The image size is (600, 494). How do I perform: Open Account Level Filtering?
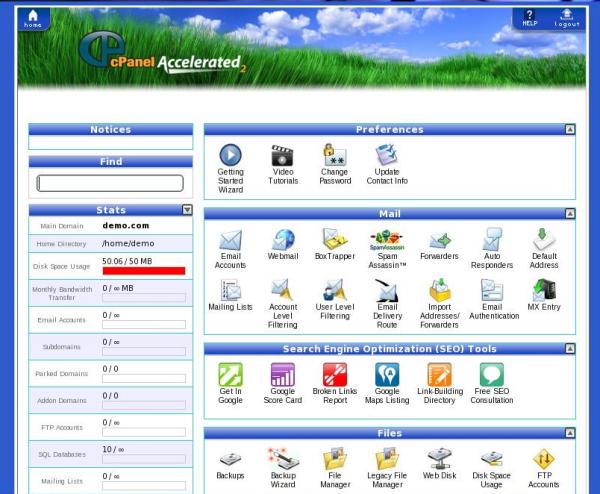pyautogui.click(x=283, y=304)
